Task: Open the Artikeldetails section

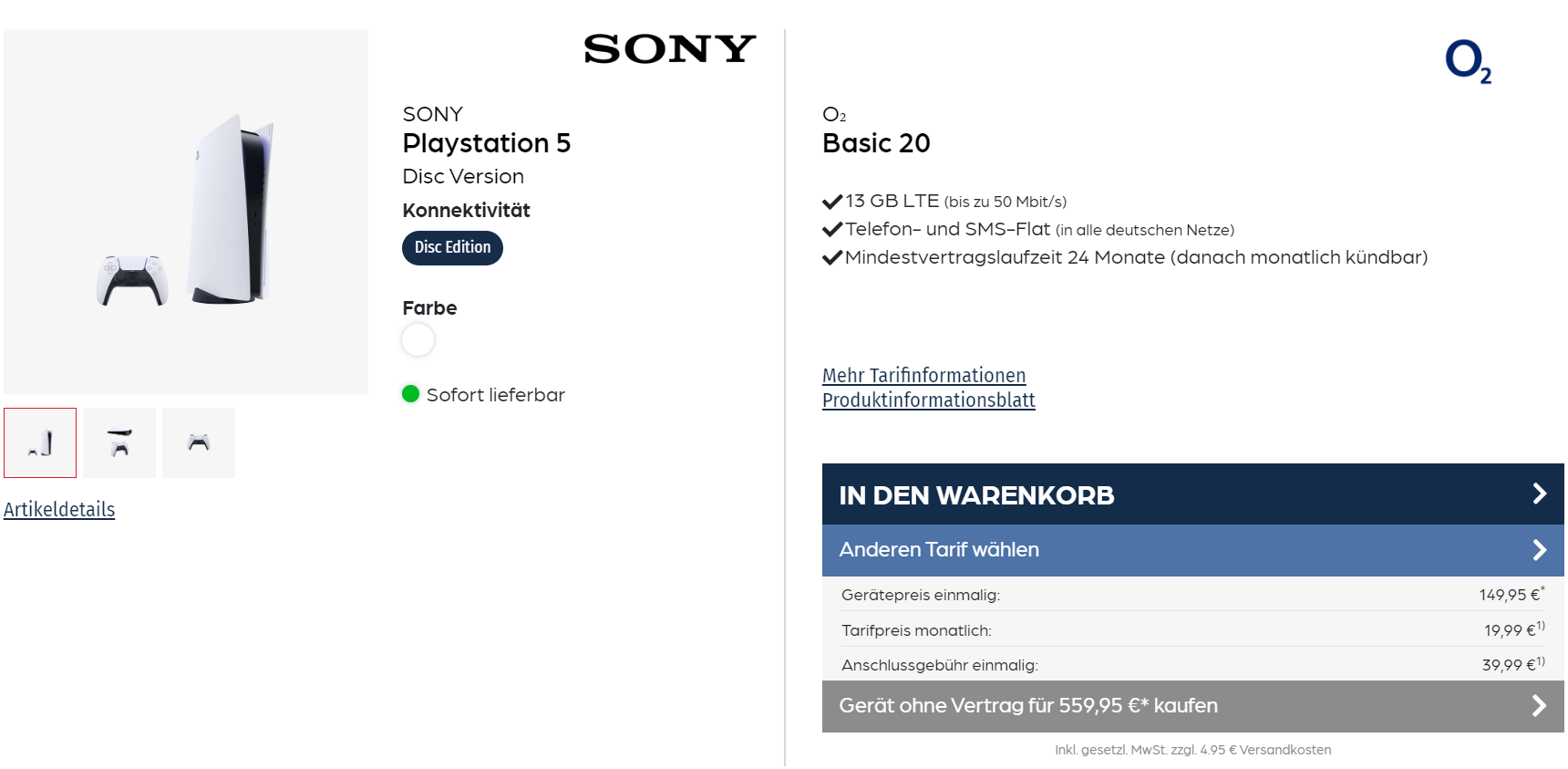Action: (59, 509)
